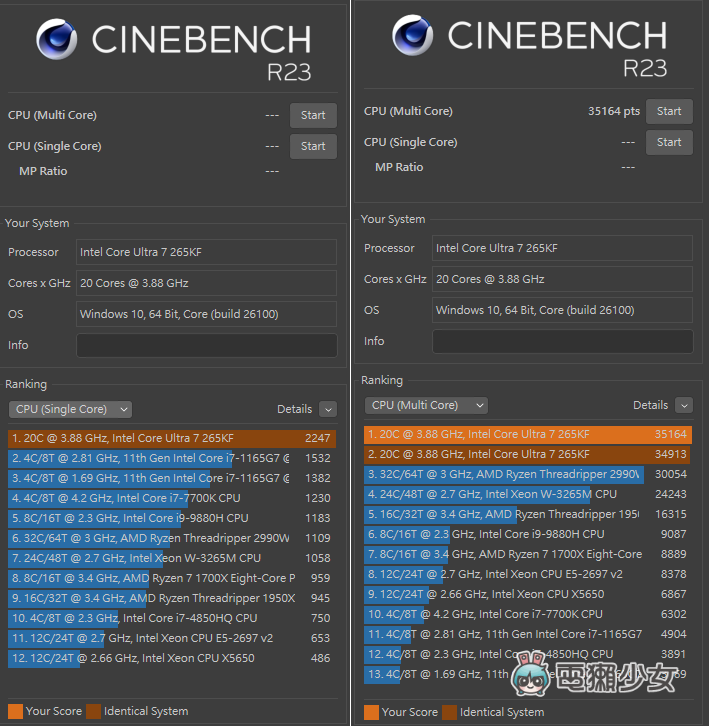Select the Xeon E5-2697 v2 row scoring 8378
Viewport: 709px width, 726px height.
click(x=528, y=574)
